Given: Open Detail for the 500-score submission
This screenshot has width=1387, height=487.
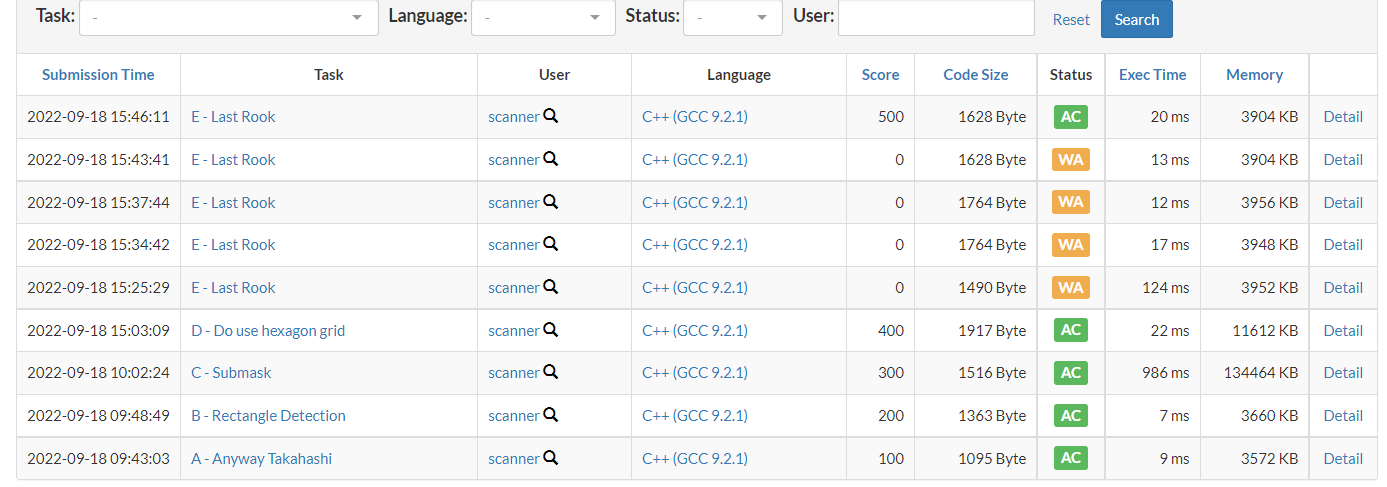Looking at the screenshot, I should pos(1343,117).
